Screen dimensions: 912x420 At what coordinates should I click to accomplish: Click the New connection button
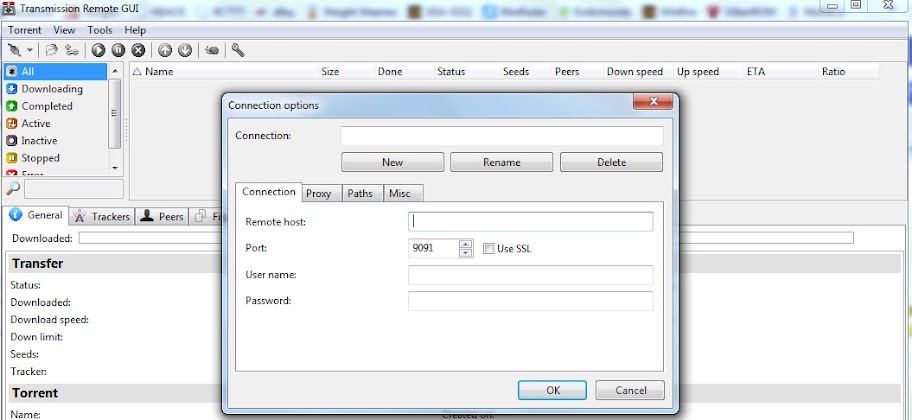coord(393,162)
